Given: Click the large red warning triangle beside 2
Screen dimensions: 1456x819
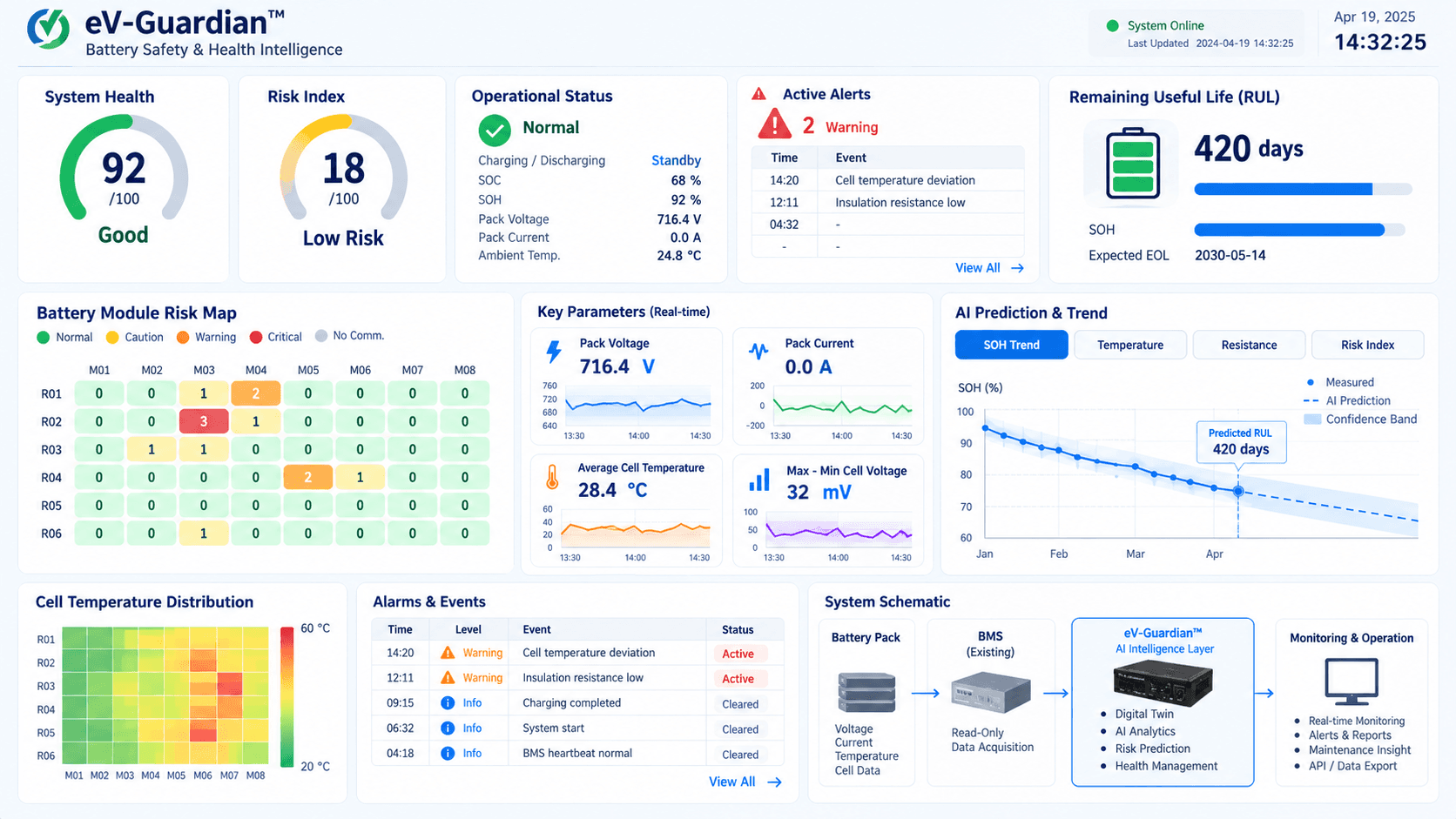Looking at the screenshot, I should click(774, 125).
